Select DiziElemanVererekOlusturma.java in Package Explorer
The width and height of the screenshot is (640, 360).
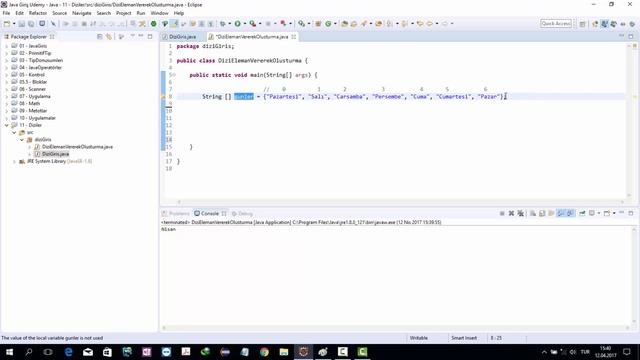coord(77,147)
